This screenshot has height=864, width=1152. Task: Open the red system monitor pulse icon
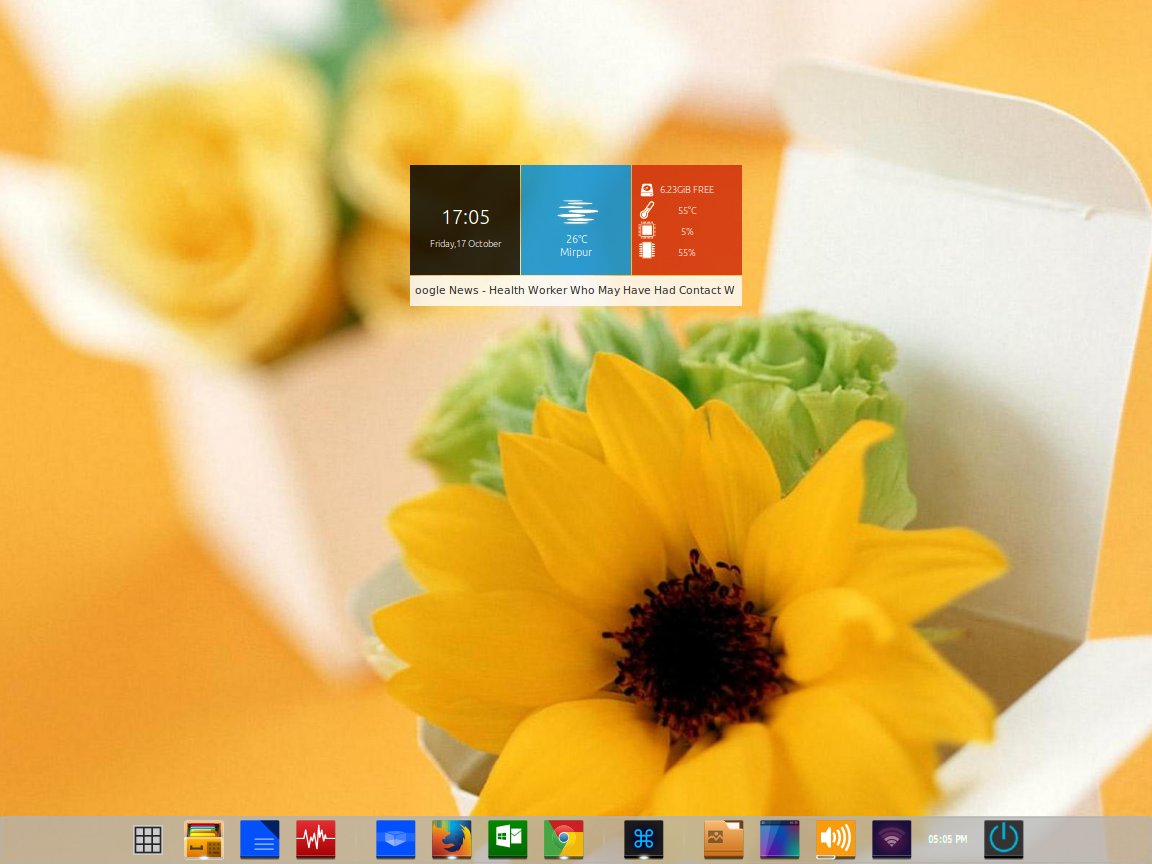[x=316, y=839]
